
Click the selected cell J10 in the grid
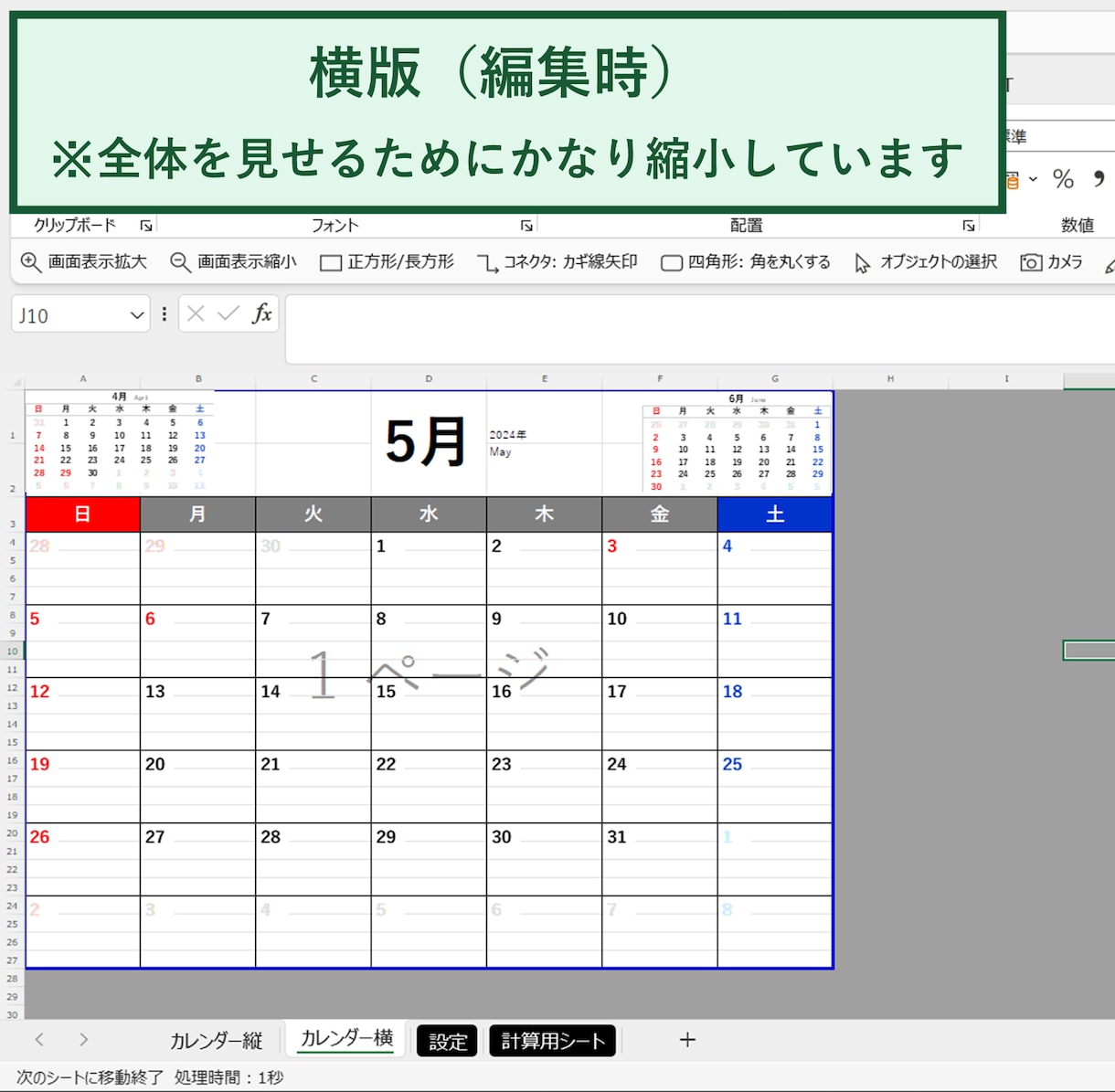click(x=1089, y=651)
